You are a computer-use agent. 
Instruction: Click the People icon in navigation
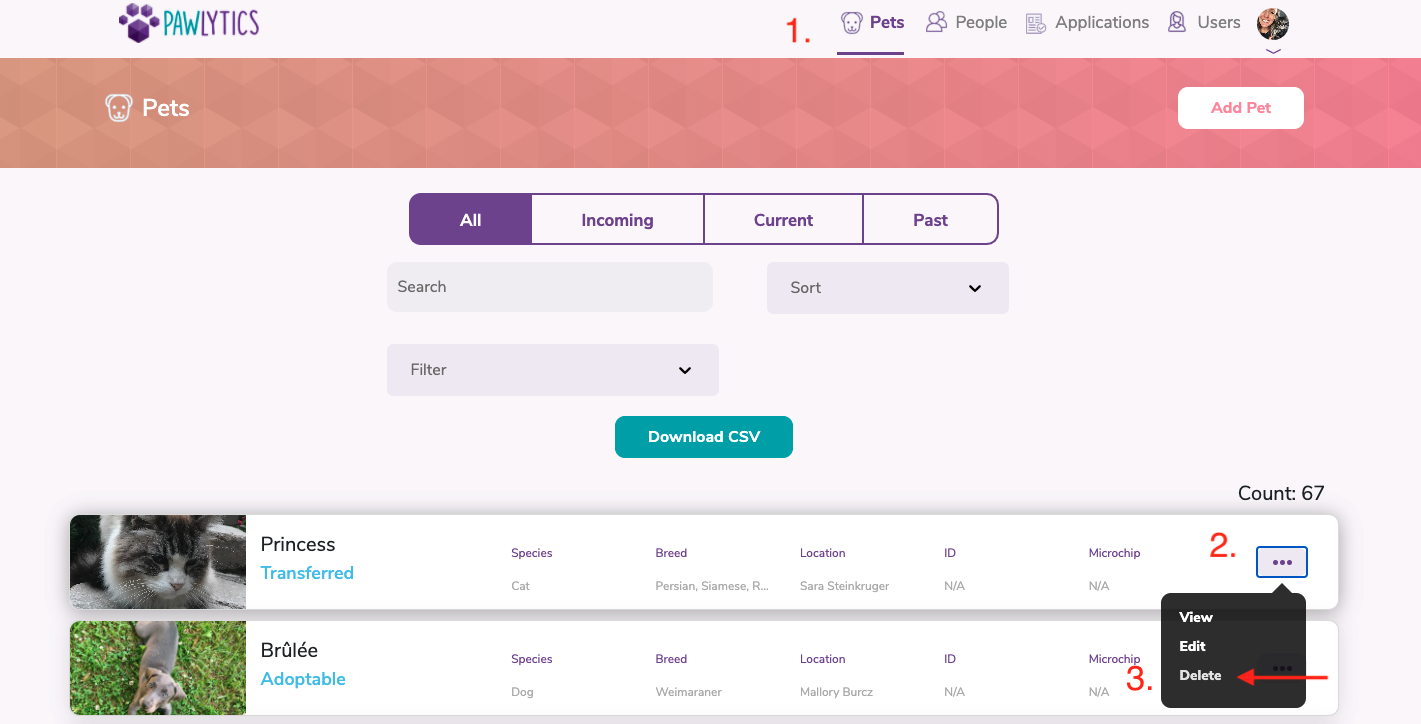coord(936,22)
